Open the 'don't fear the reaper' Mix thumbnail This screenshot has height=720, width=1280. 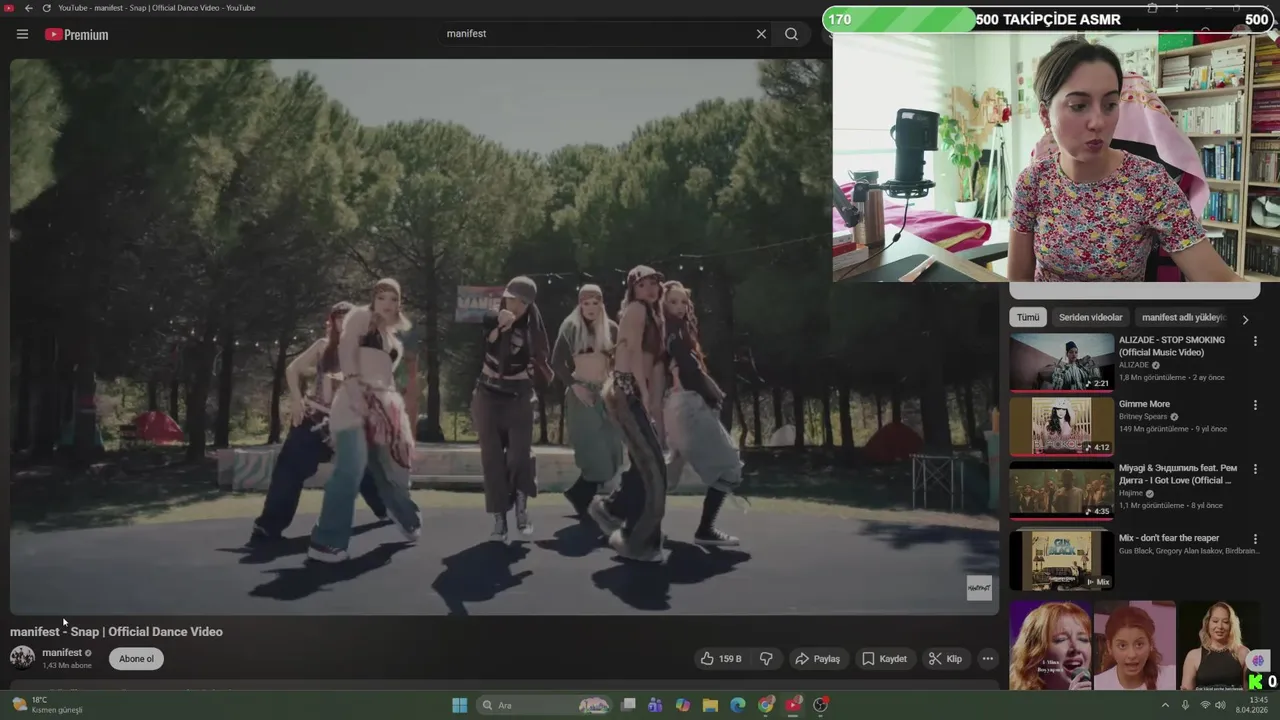tap(1062, 560)
